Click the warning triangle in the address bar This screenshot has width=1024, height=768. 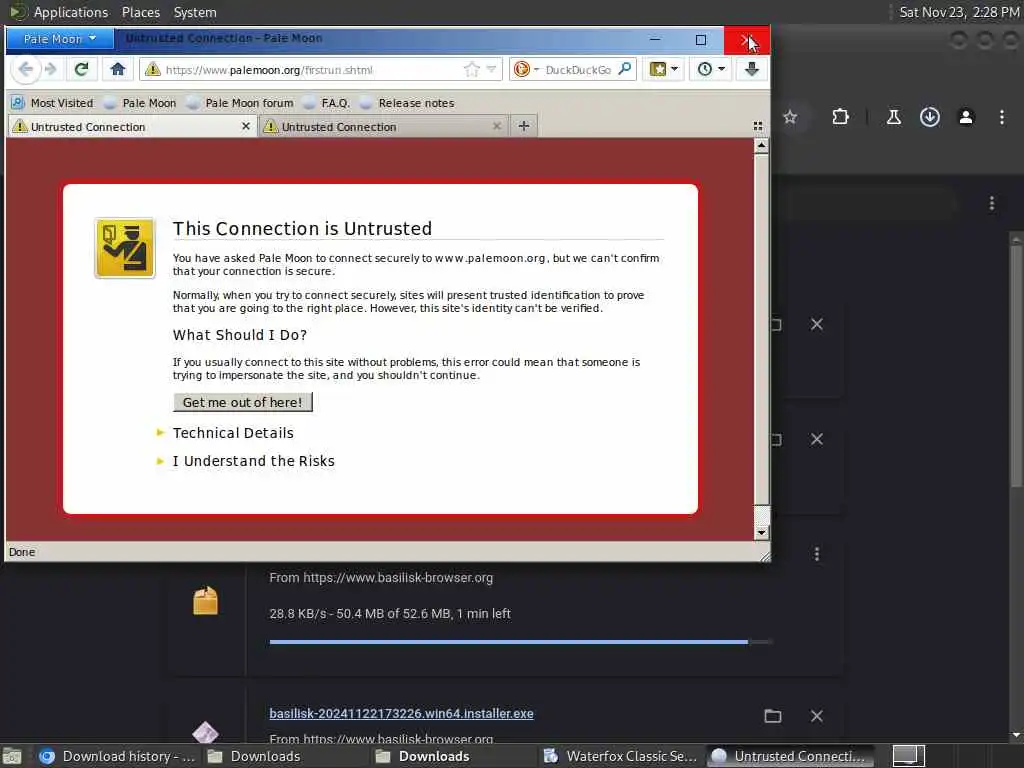pos(153,69)
